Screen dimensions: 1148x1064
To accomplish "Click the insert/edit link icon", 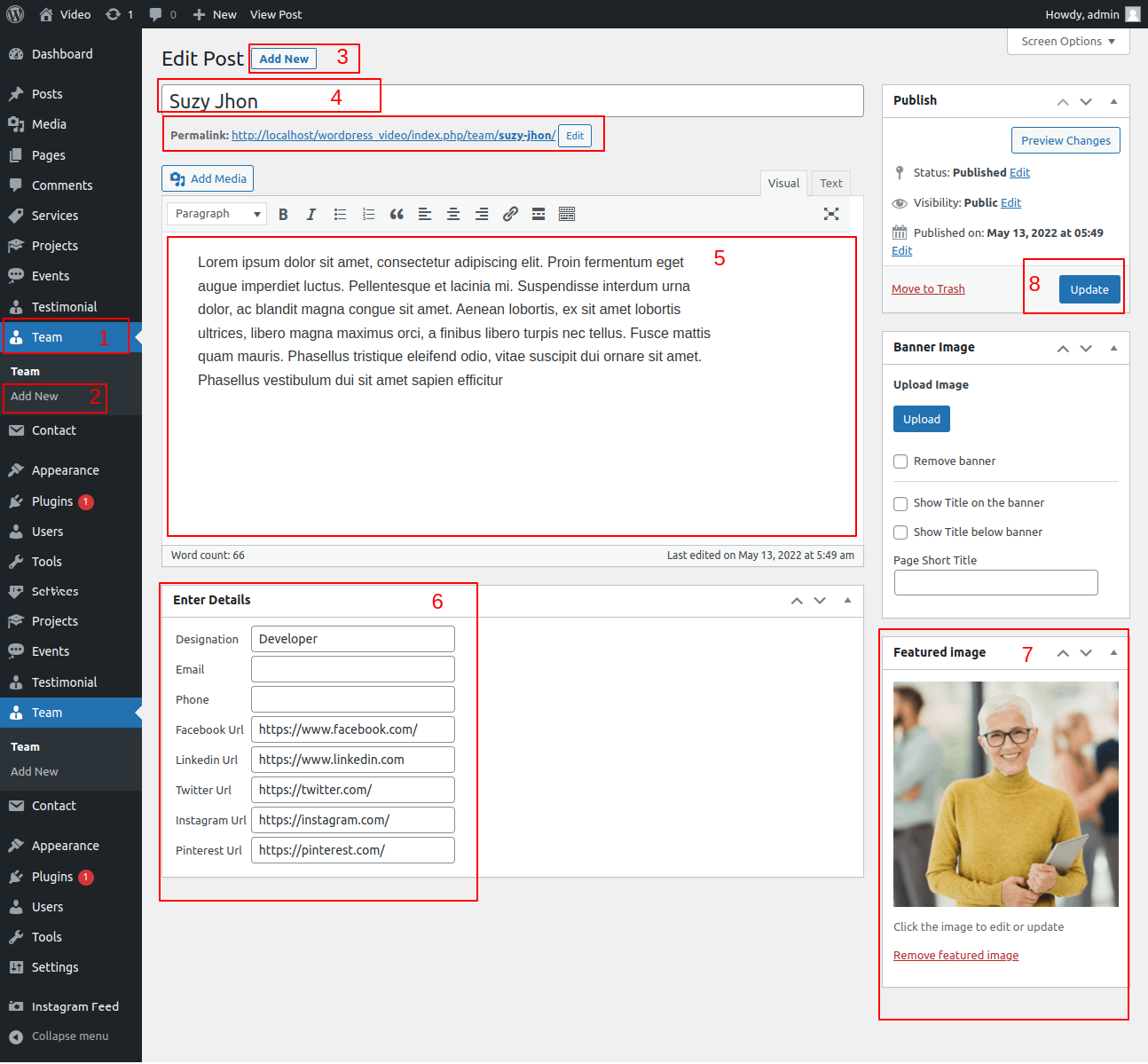I will tap(510, 214).
